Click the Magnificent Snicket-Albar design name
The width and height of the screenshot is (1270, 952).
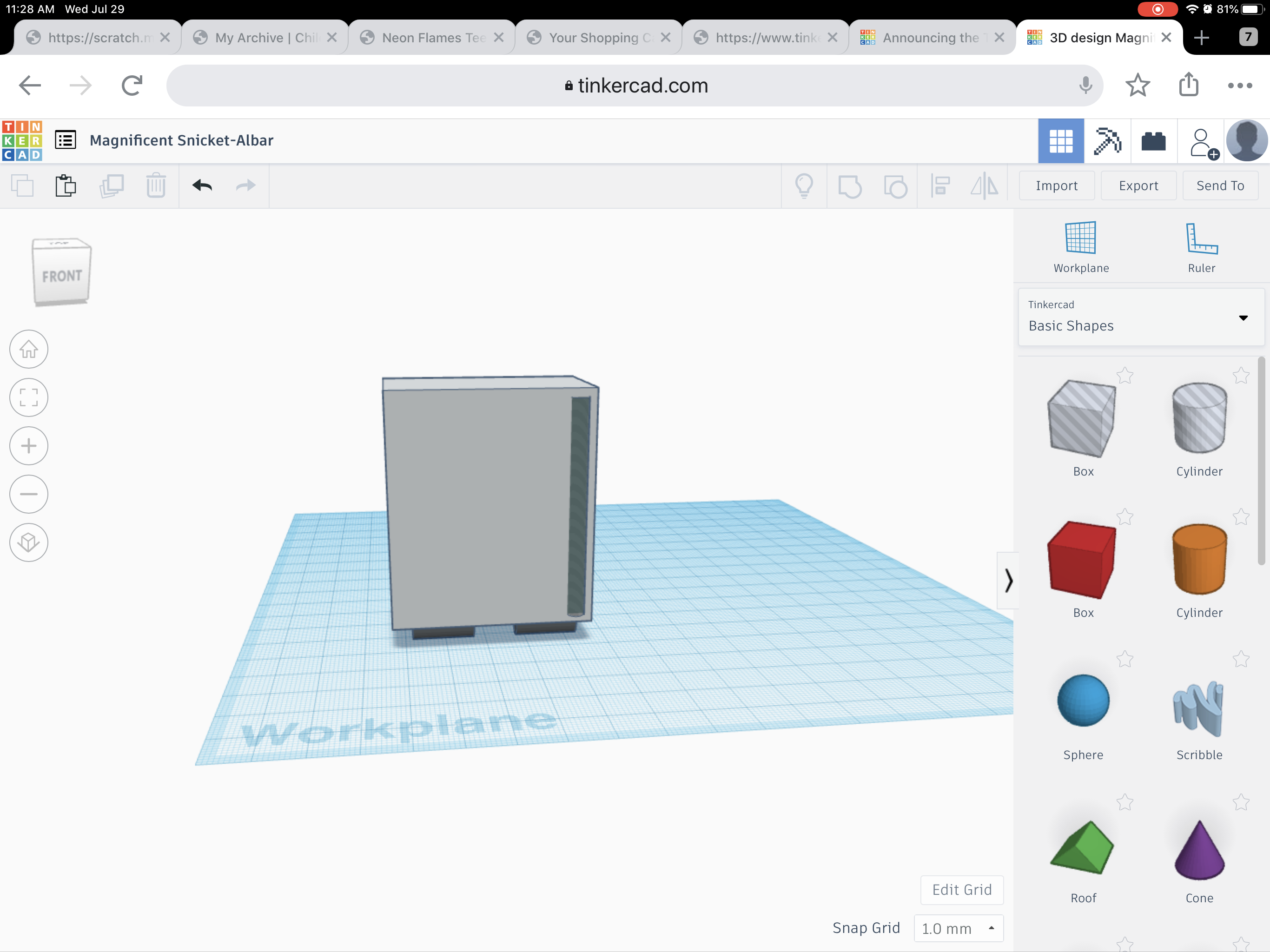click(x=181, y=140)
